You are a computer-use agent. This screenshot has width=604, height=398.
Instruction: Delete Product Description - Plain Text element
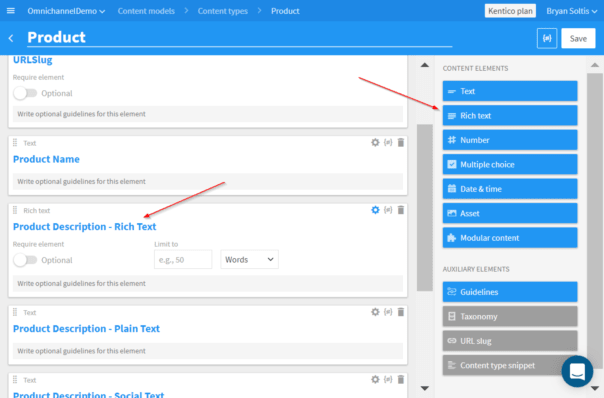pyautogui.click(x=401, y=312)
